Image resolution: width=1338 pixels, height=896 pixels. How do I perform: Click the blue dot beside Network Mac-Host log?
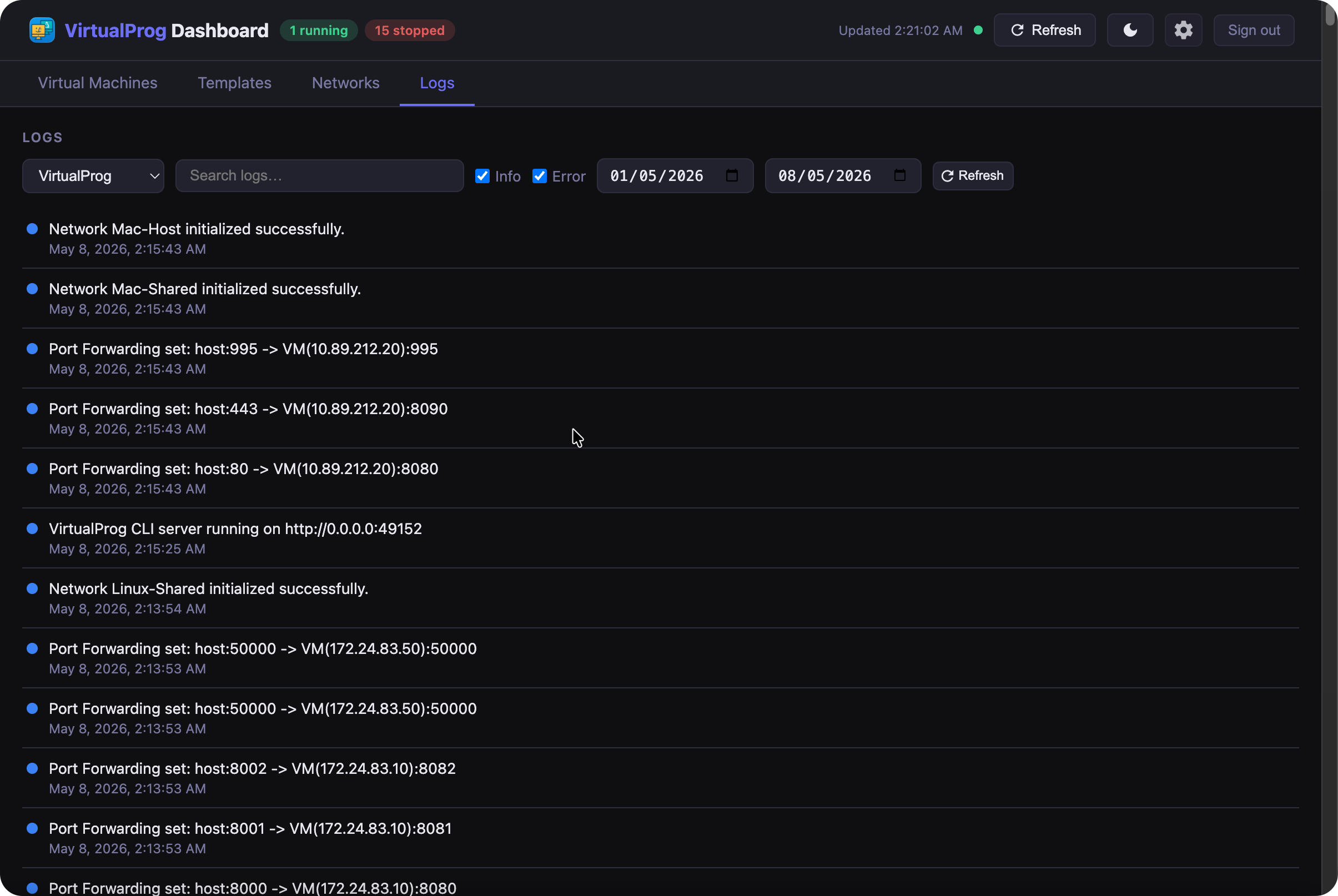point(33,229)
